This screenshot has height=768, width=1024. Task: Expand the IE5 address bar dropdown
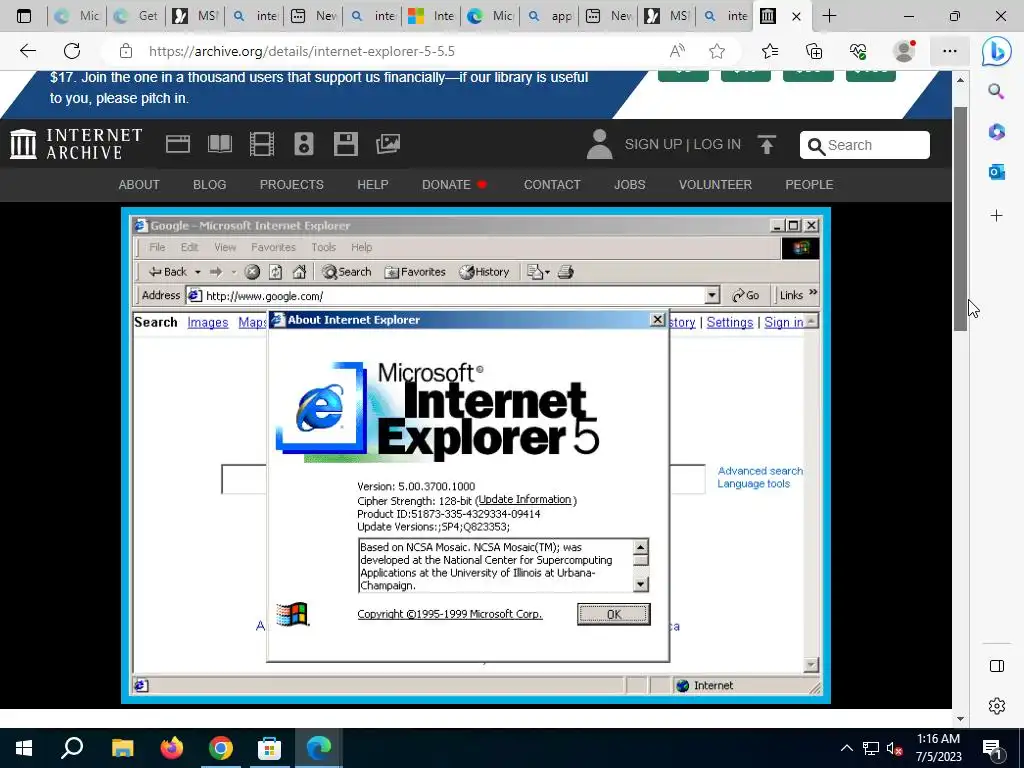[x=712, y=296]
